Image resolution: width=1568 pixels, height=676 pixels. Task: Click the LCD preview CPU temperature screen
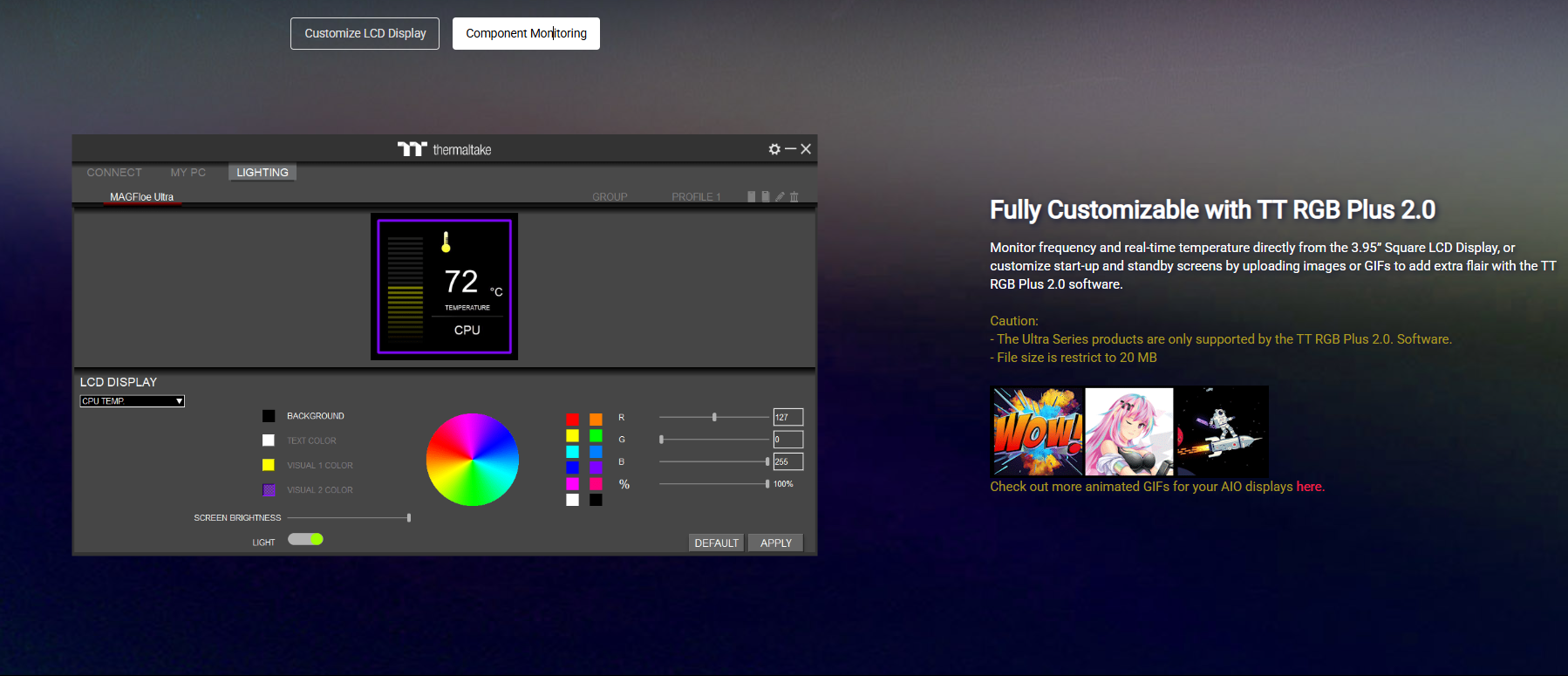click(444, 286)
